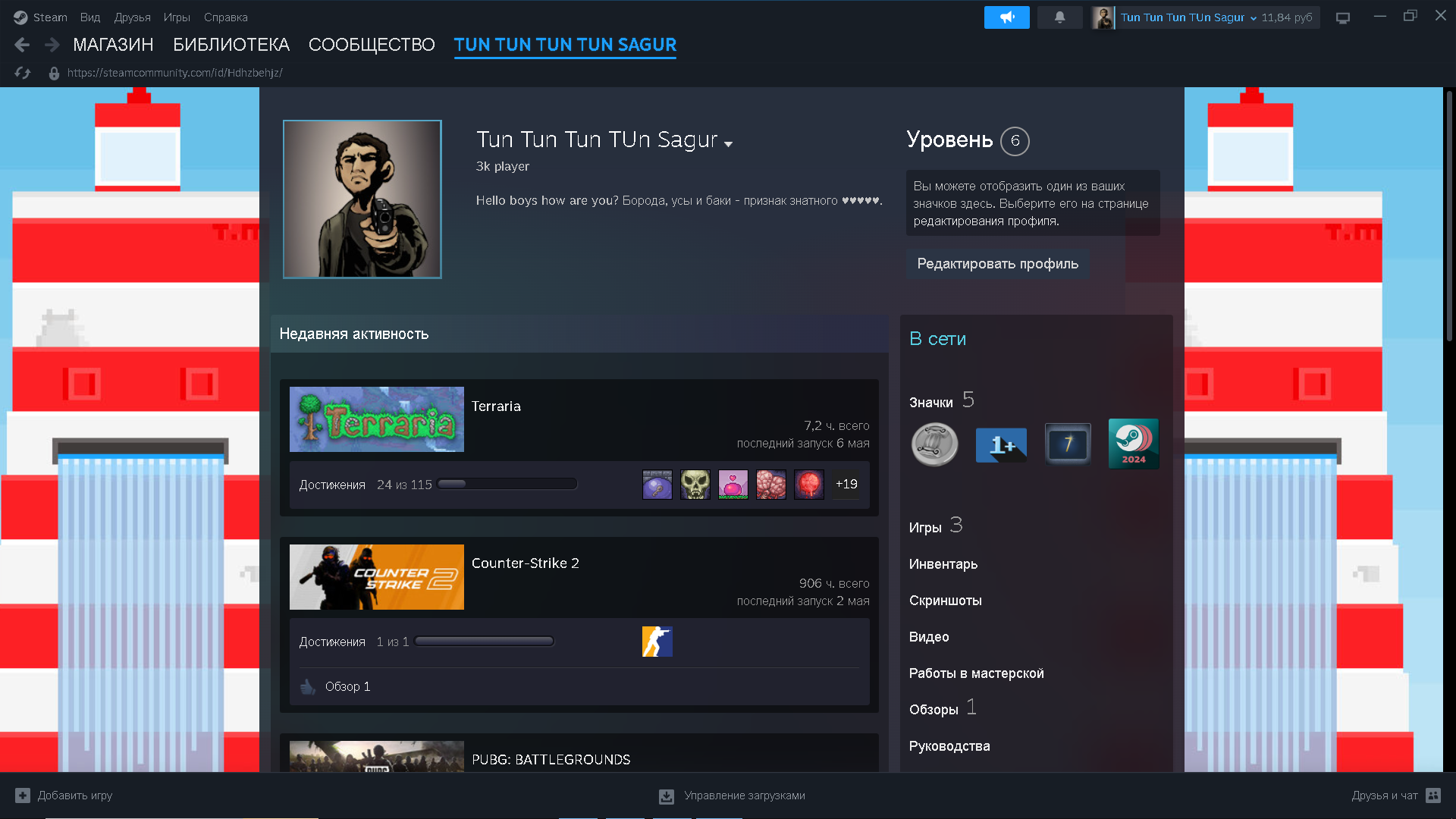1456x819 pixels.
Task: Open the Terraria game banner
Action: point(377,419)
